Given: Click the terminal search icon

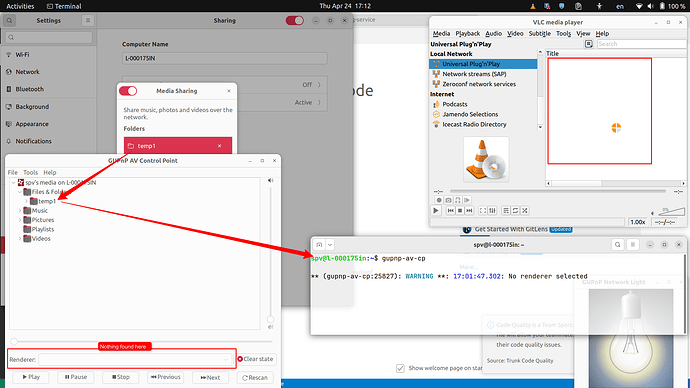Looking at the screenshot, I should point(617,245).
